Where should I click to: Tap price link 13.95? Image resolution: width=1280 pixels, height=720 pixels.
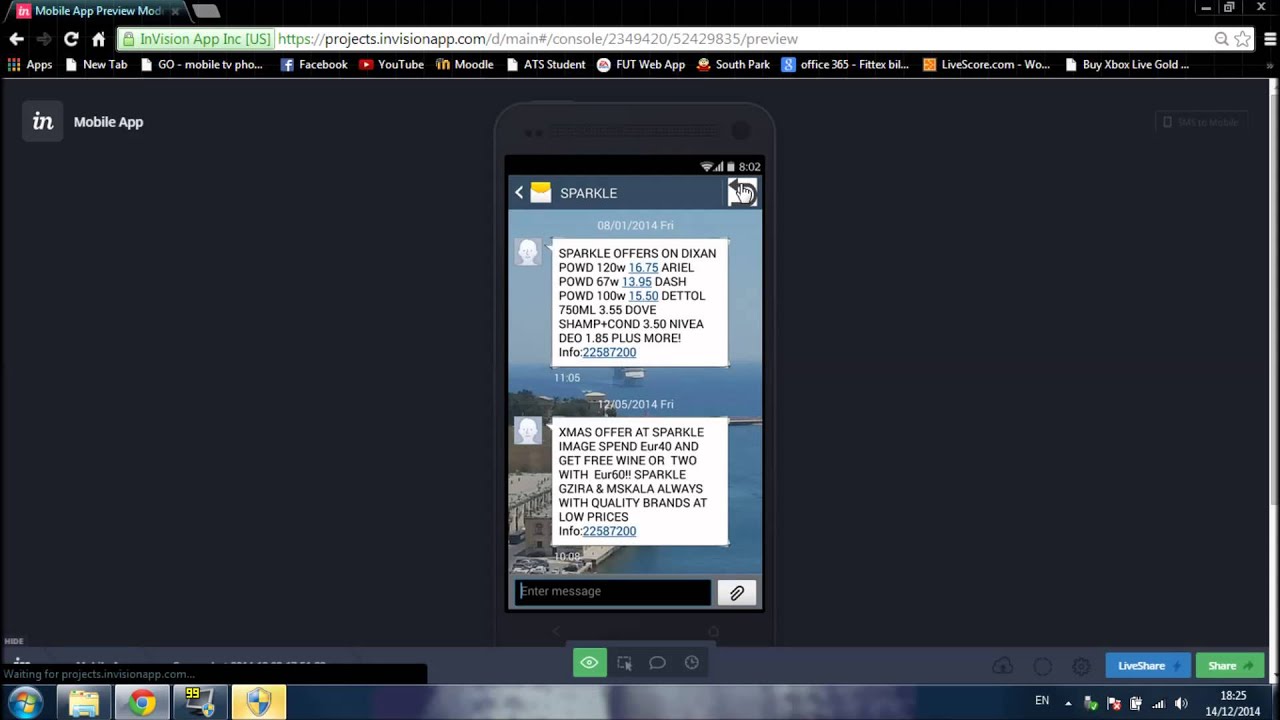click(x=636, y=282)
